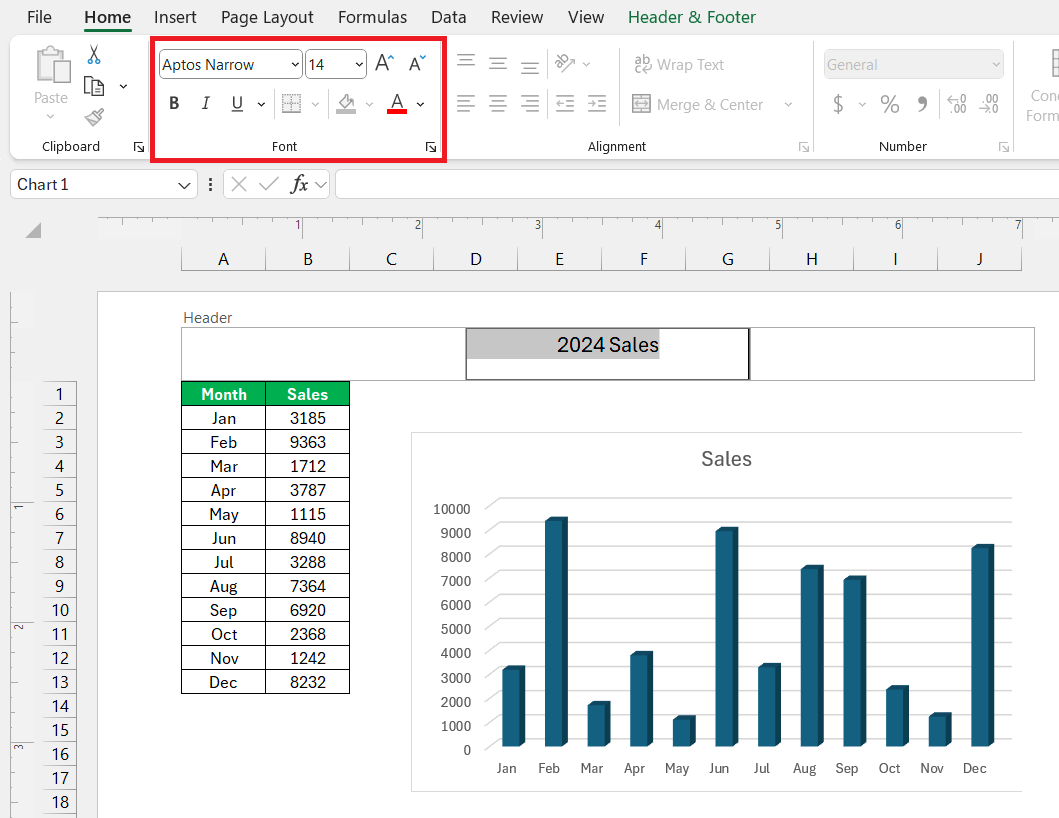Viewport: 1059px width, 818px height.
Task: Open the Formulas tab
Action: coord(372,17)
